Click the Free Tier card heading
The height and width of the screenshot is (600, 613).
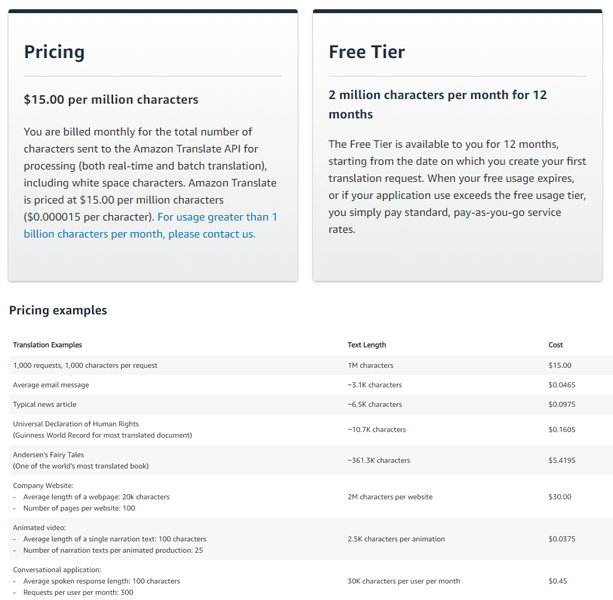click(366, 52)
